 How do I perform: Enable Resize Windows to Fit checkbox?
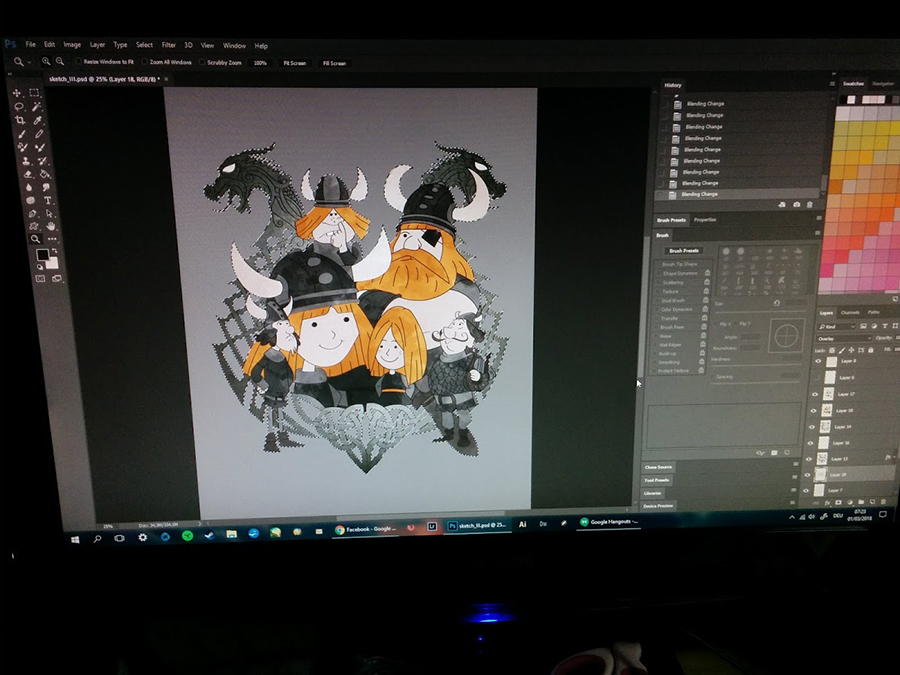pyautogui.click(x=80, y=62)
